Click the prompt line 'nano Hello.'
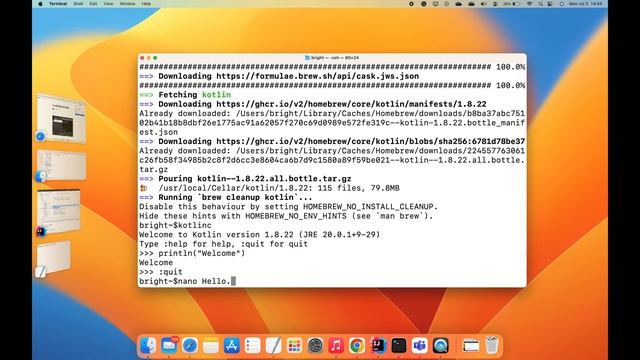Image resolution: width=640 pixels, height=360 pixels. (x=187, y=281)
